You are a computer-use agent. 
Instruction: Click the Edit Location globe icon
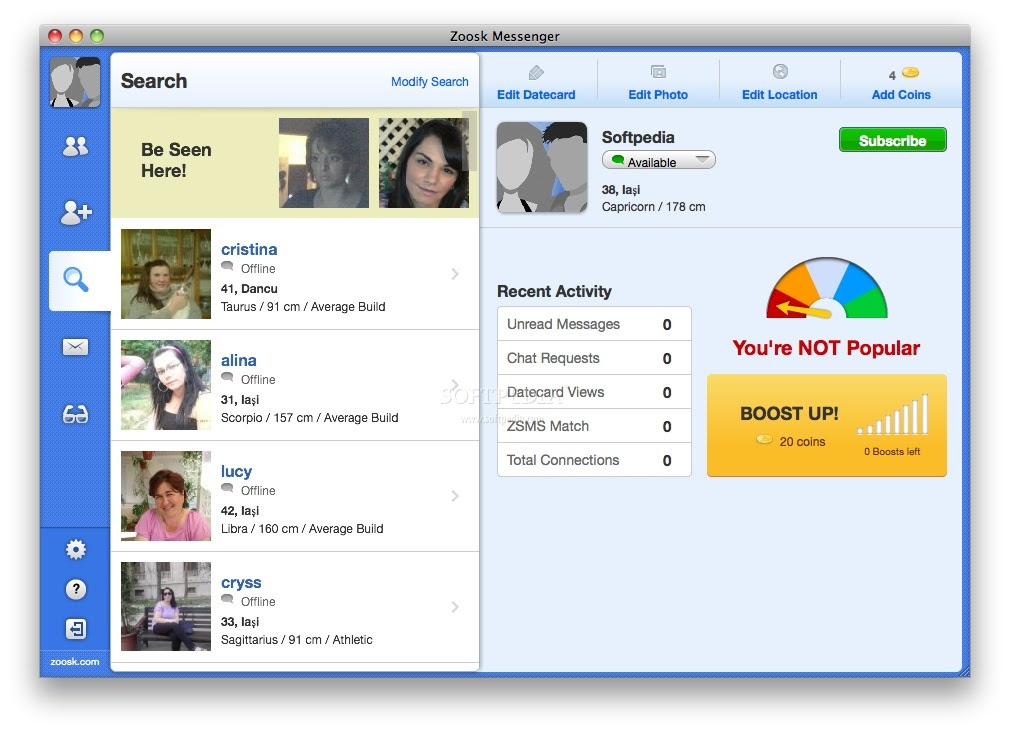780,72
